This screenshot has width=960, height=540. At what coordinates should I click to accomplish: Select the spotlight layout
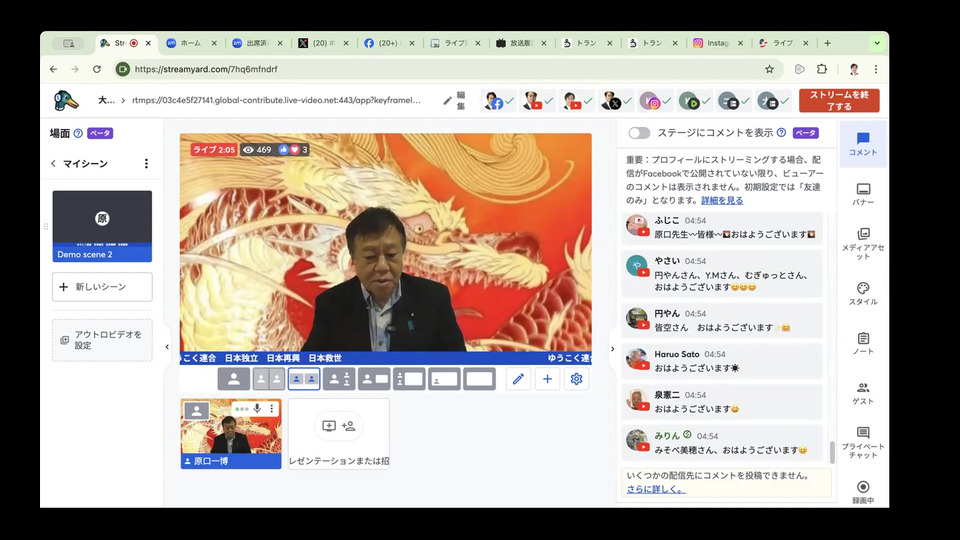(x=339, y=379)
